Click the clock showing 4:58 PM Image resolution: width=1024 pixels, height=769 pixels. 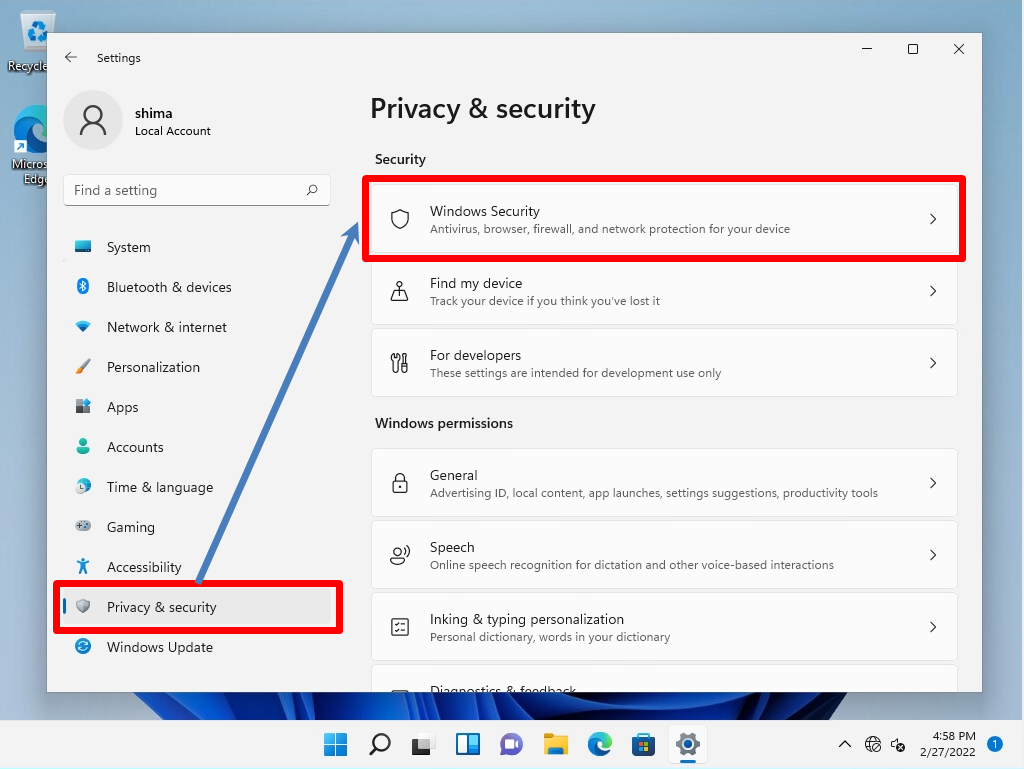[948, 744]
